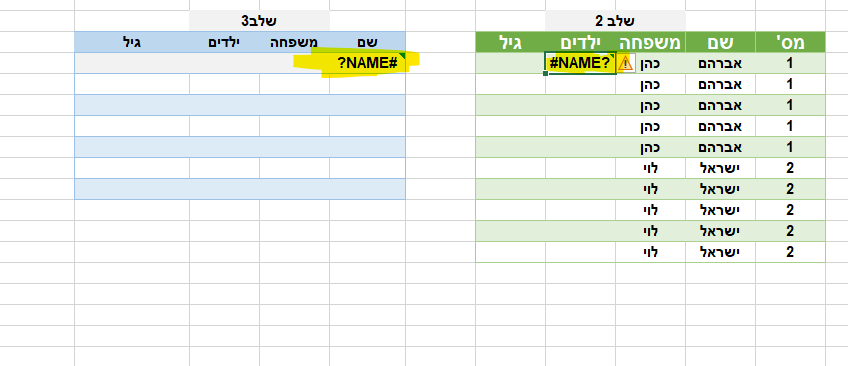This screenshot has height=366, width=848.
Task: Click first ישראל name cell
Action: click(720, 168)
